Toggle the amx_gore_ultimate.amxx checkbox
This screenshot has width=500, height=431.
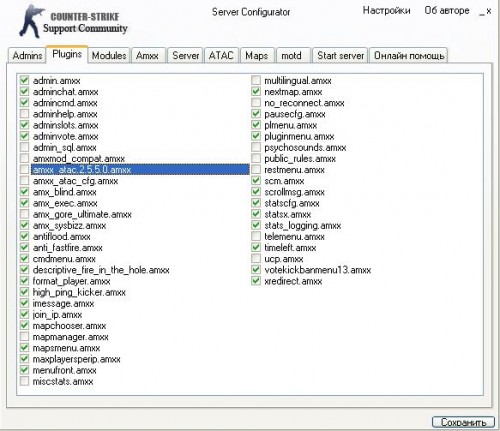(x=24, y=214)
